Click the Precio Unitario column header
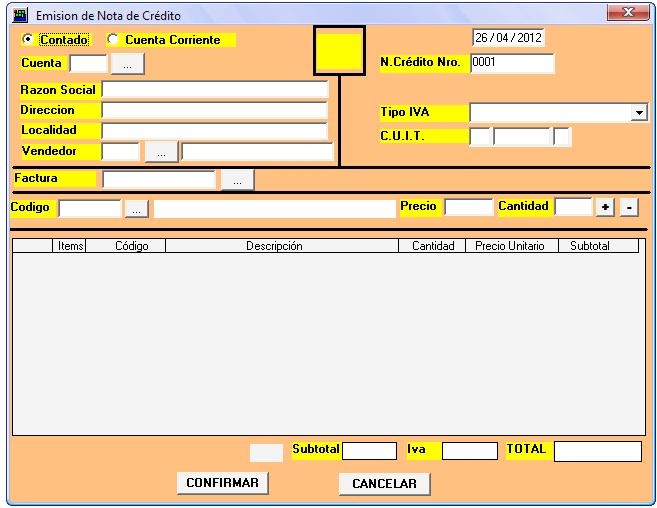The width and height of the screenshot is (657, 508). (x=510, y=245)
